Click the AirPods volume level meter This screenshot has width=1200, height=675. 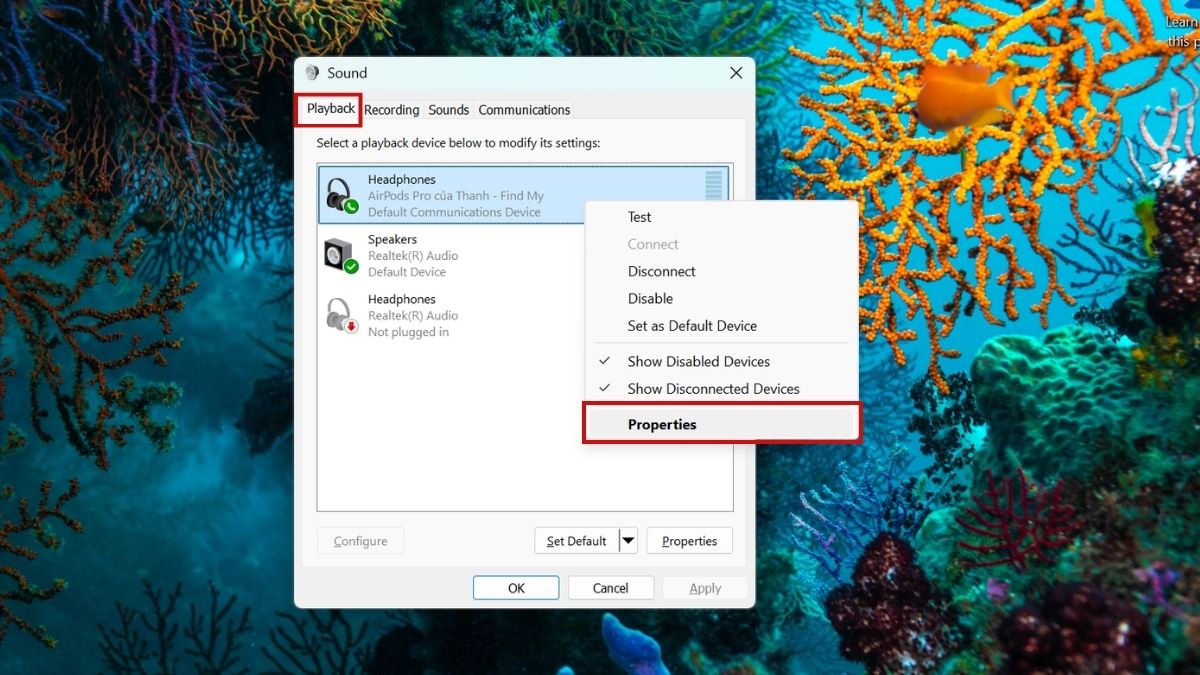pos(714,187)
